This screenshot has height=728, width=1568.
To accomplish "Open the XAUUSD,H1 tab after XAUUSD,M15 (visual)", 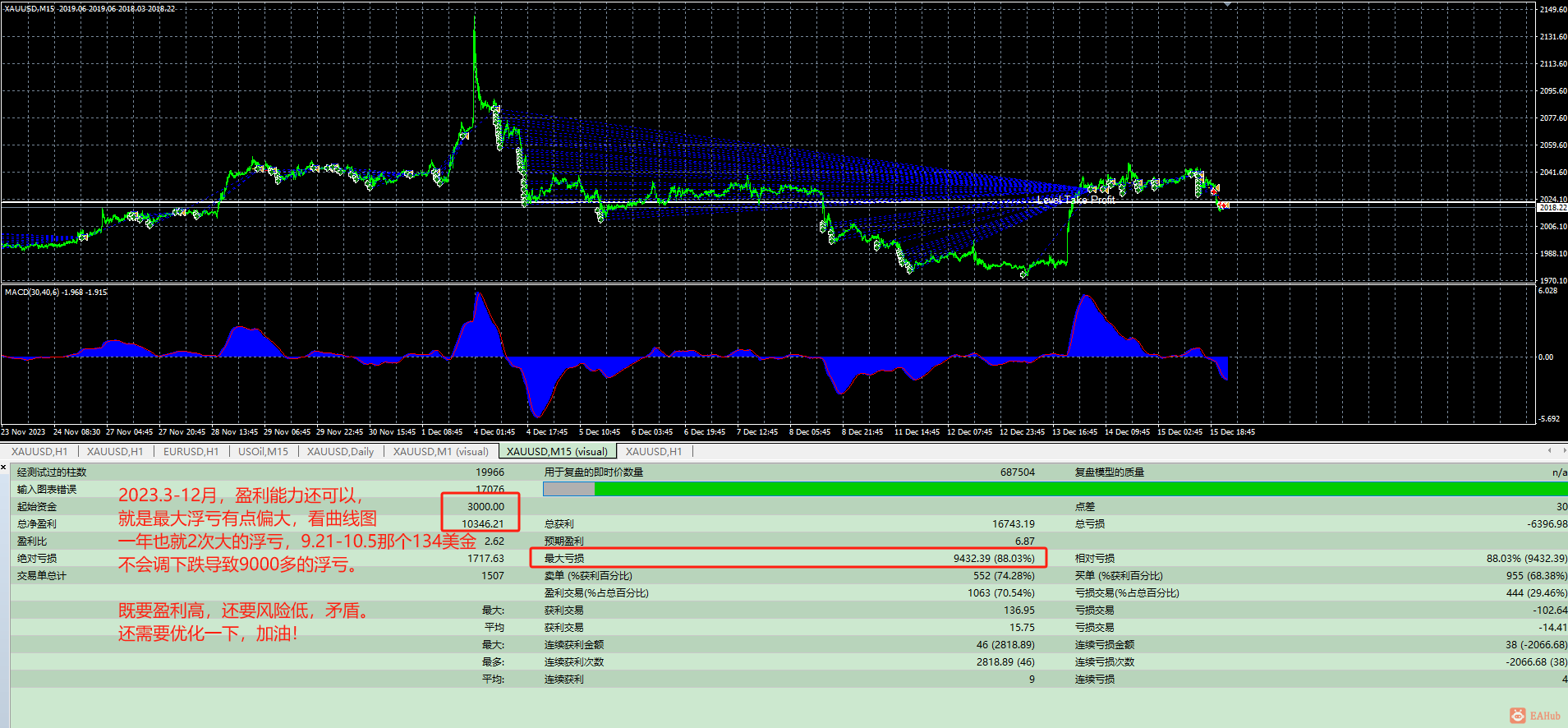I will pyautogui.click(x=654, y=451).
